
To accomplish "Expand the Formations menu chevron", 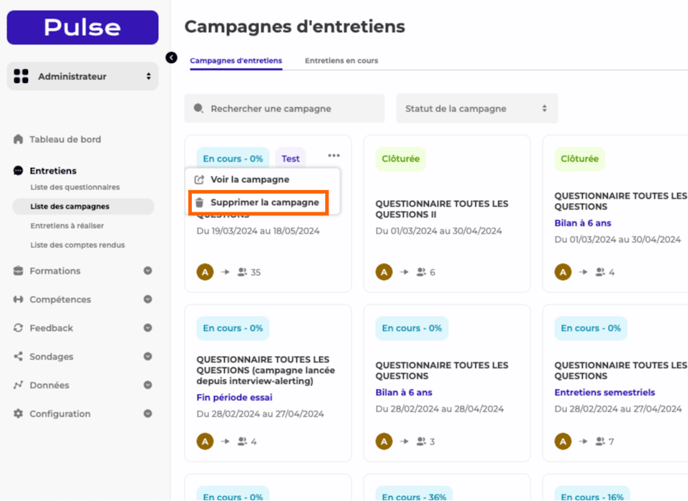I will (x=148, y=271).
